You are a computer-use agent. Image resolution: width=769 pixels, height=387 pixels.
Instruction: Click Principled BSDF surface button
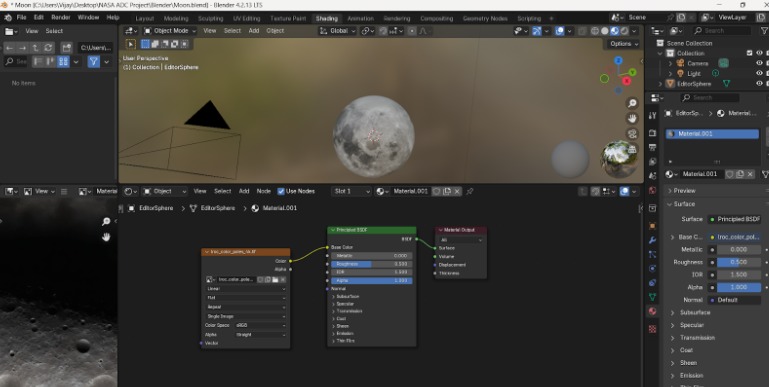[x=735, y=219]
